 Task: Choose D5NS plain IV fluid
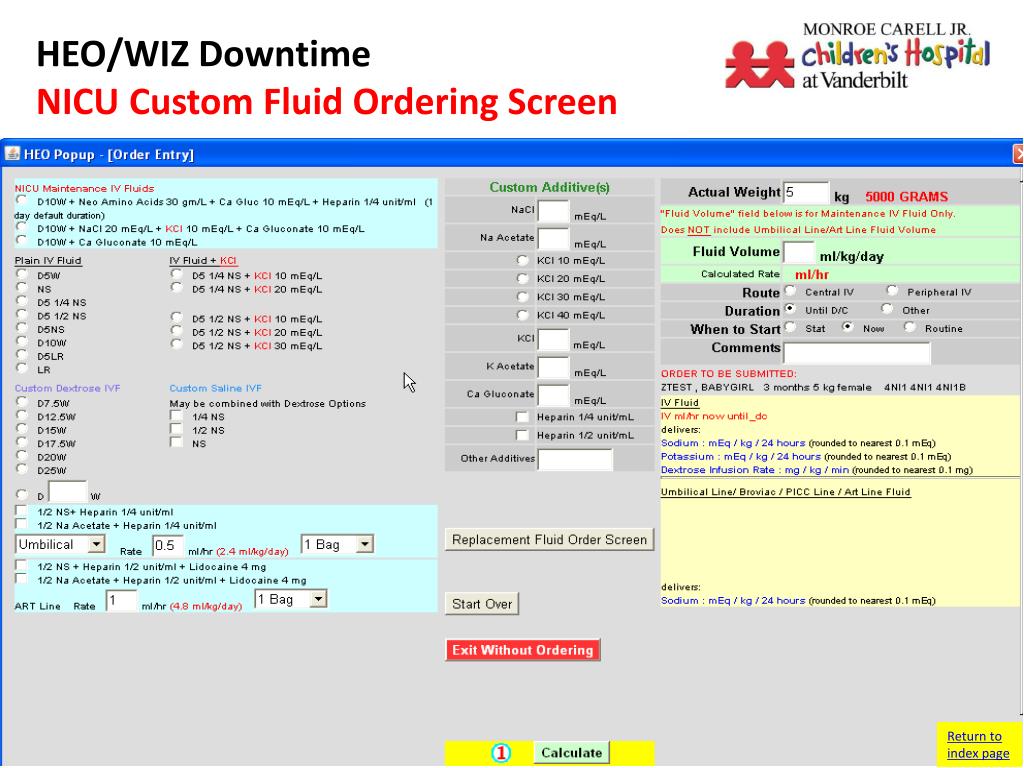22,327
